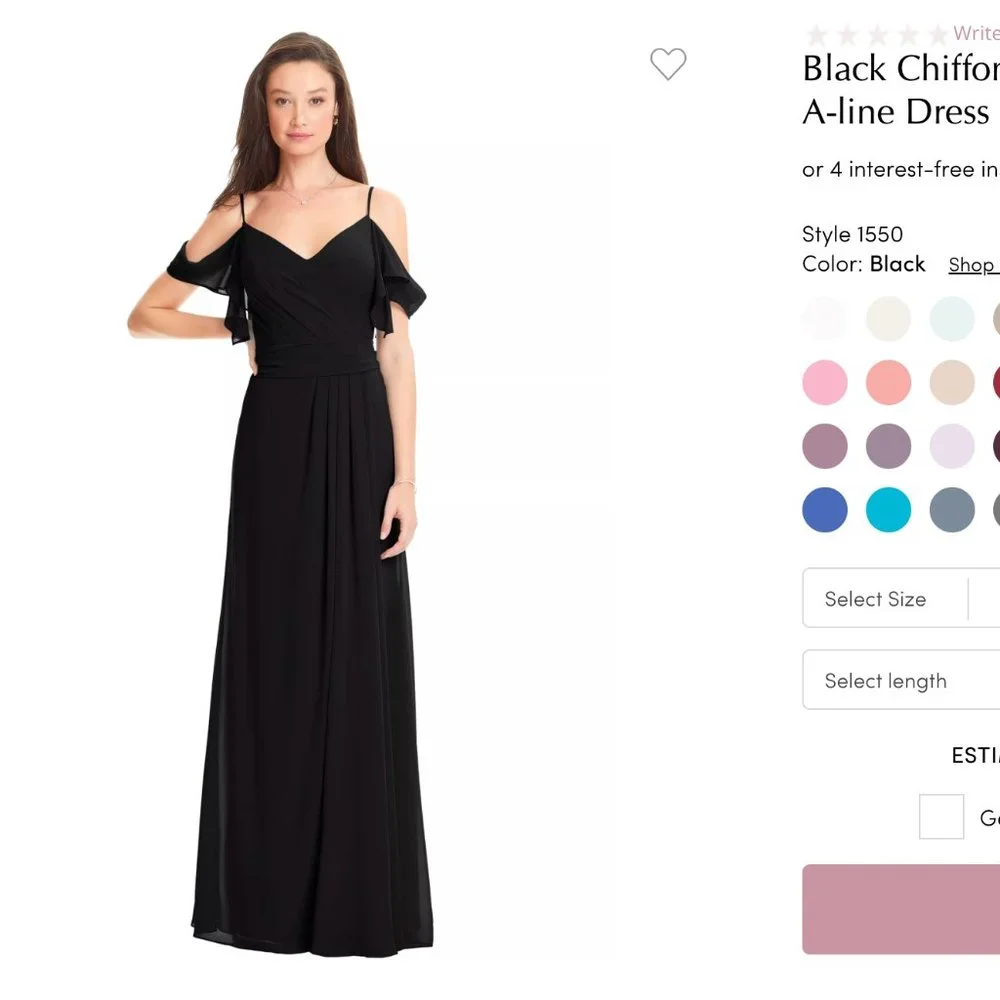Add dress to wishlist with heart icon
This screenshot has height=1000, width=1000.
click(x=668, y=64)
